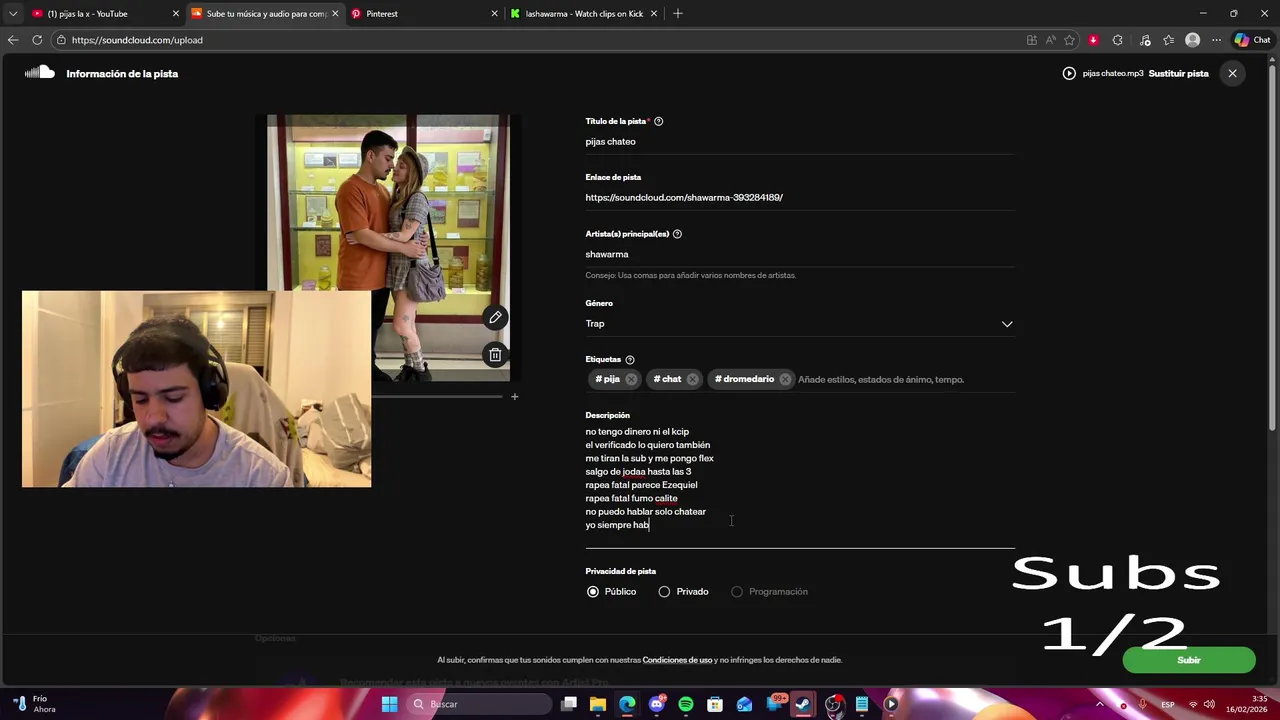This screenshot has width=1280, height=720.
Task: Switch to the SoundCloud upload tab
Action: pos(265,14)
